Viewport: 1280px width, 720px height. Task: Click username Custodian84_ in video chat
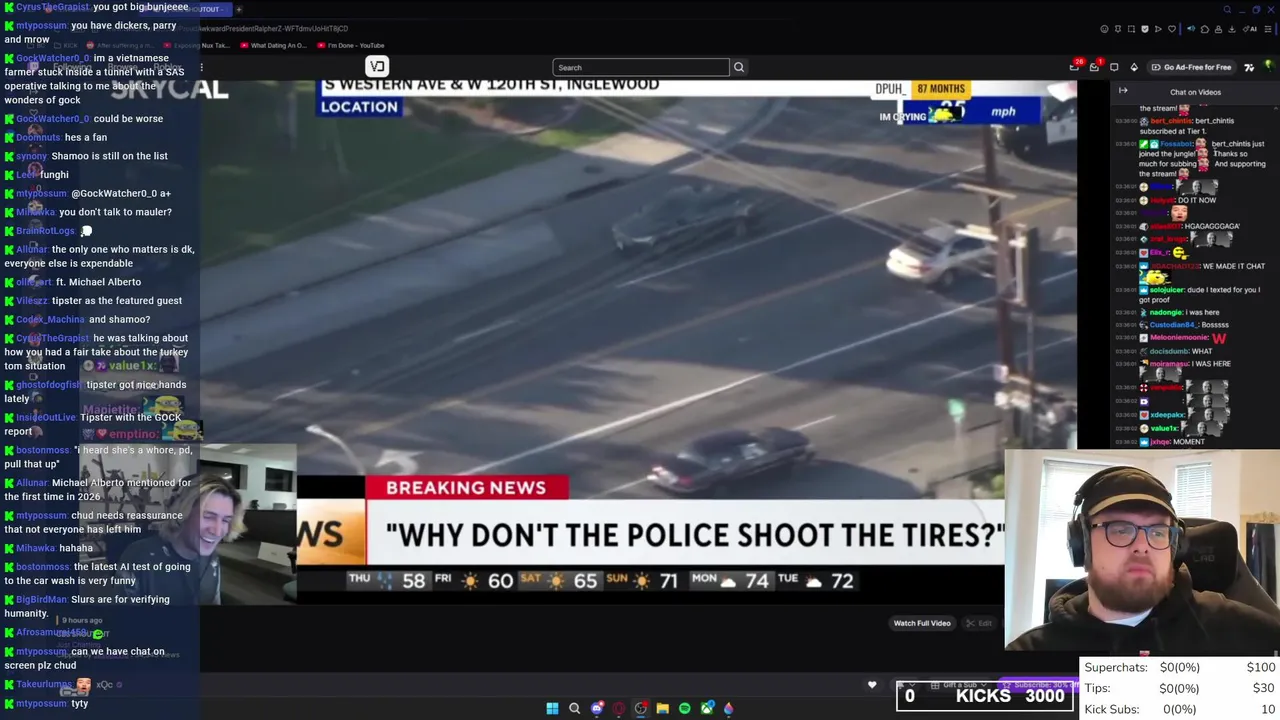(x=1172, y=325)
